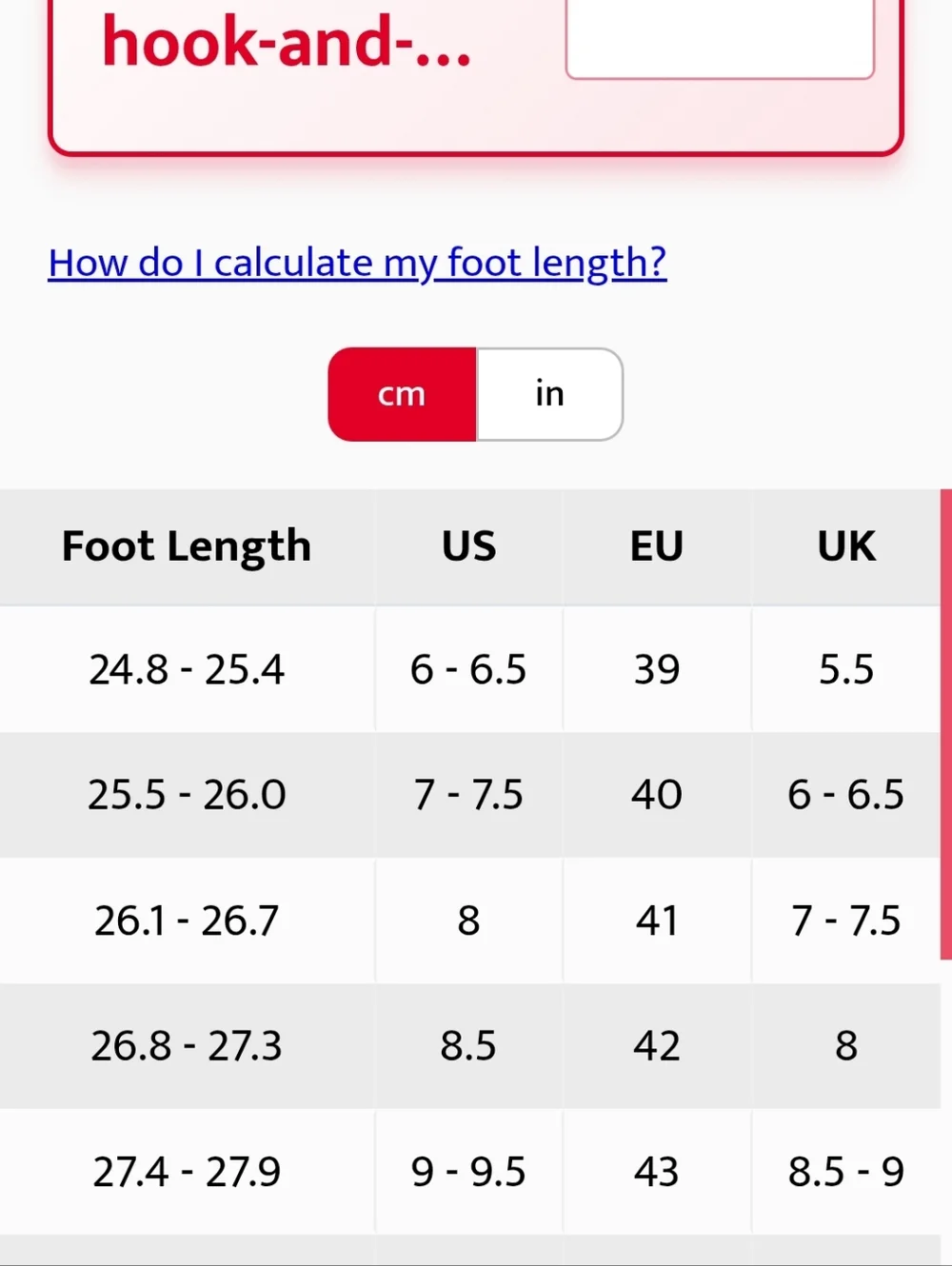Click the EU column header

click(657, 547)
